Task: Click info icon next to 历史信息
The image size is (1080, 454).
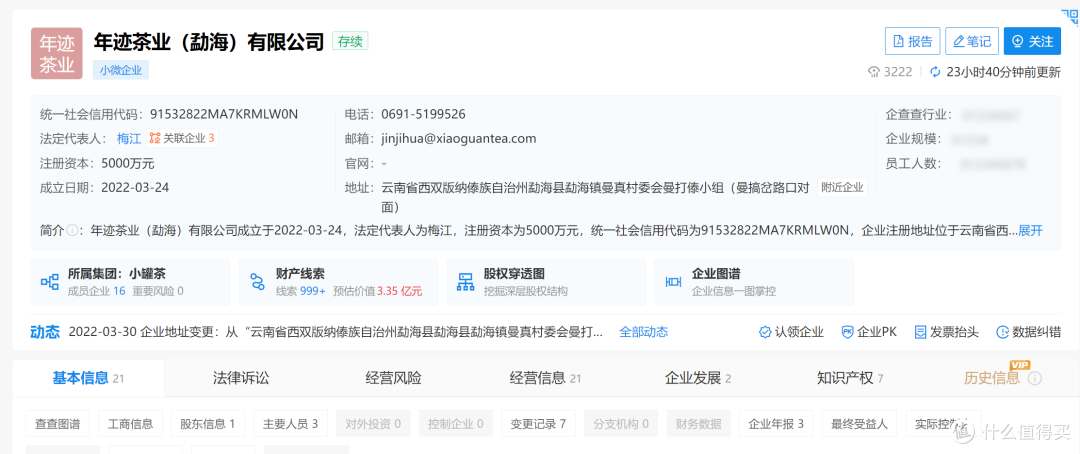Action: pyautogui.click(x=1035, y=378)
